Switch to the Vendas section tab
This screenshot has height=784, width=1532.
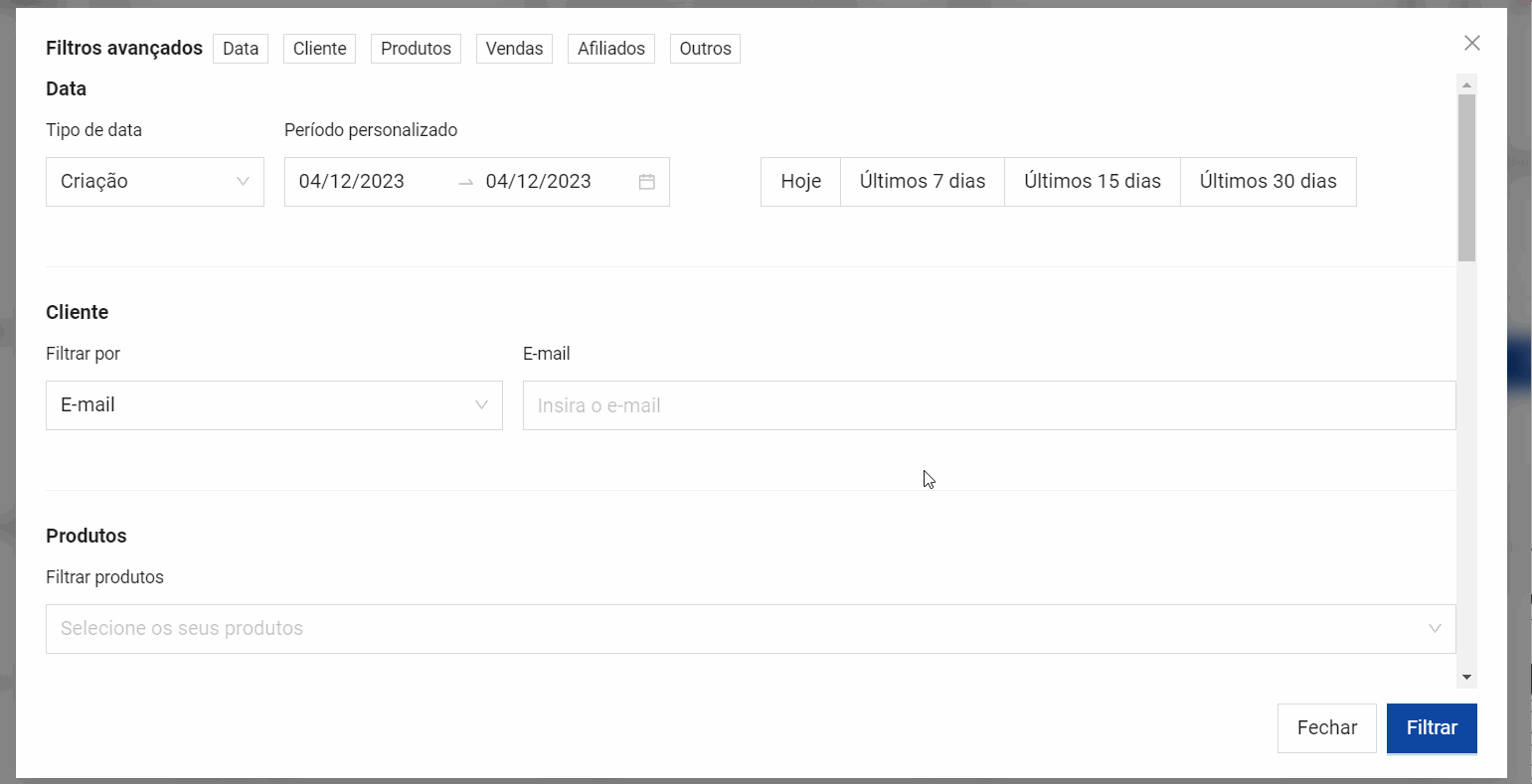[514, 49]
